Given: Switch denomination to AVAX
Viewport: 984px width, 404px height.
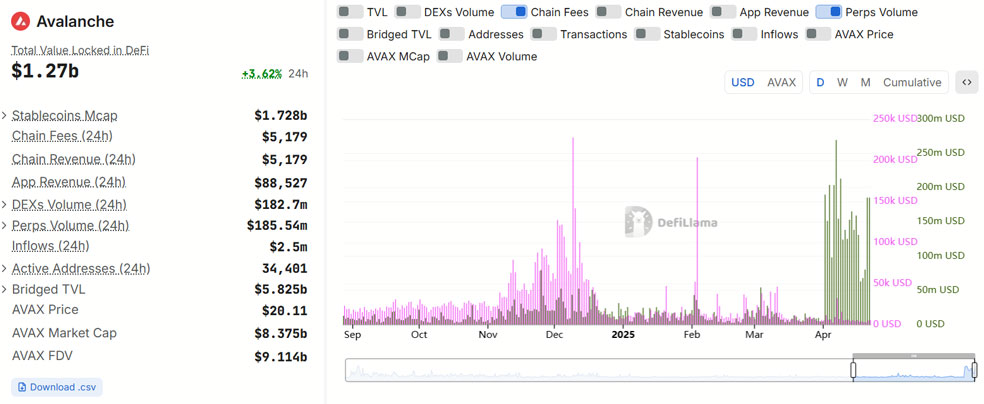Looking at the screenshot, I should [781, 82].
